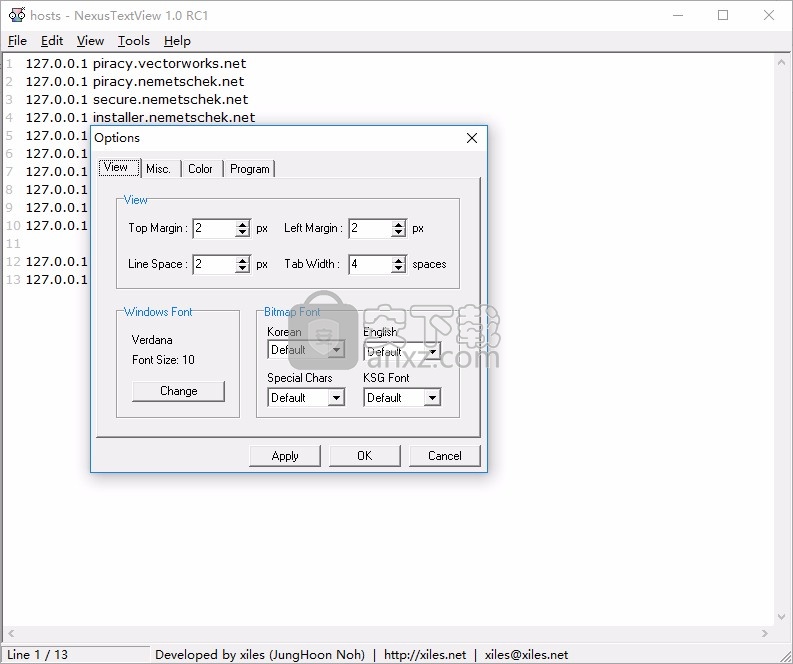Click Font Size: 10 label

pos(163,360)
